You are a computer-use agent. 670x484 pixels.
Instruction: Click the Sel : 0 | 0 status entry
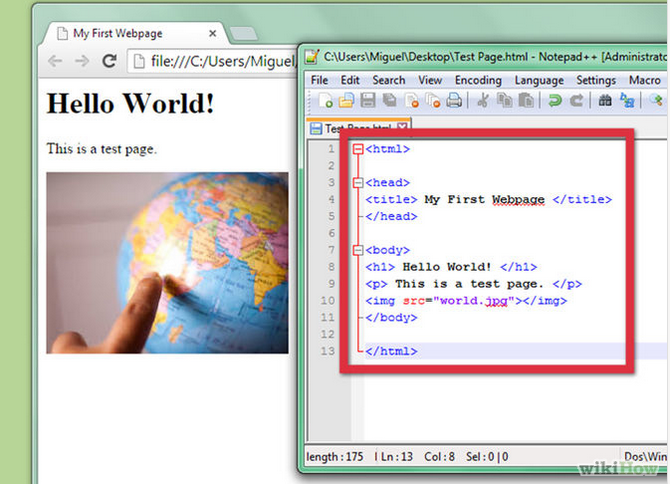coord(487,457)
